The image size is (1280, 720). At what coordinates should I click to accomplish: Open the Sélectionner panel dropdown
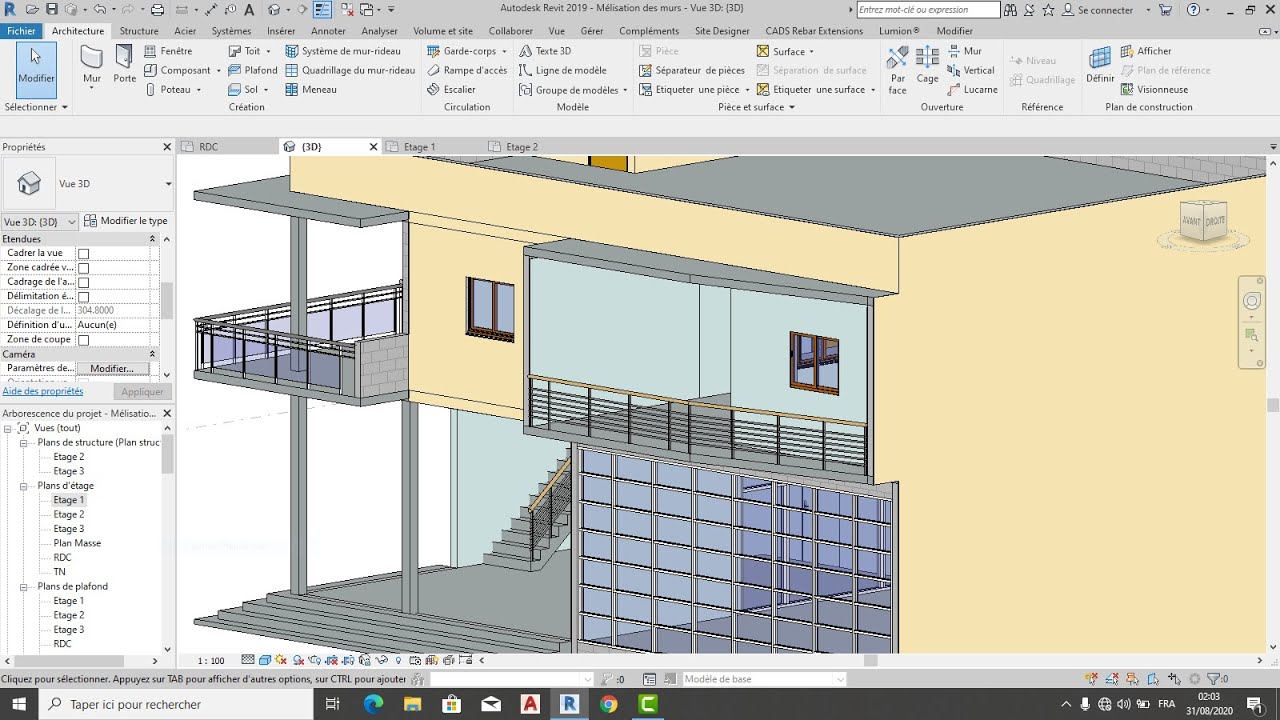click(x=36, y=107)
